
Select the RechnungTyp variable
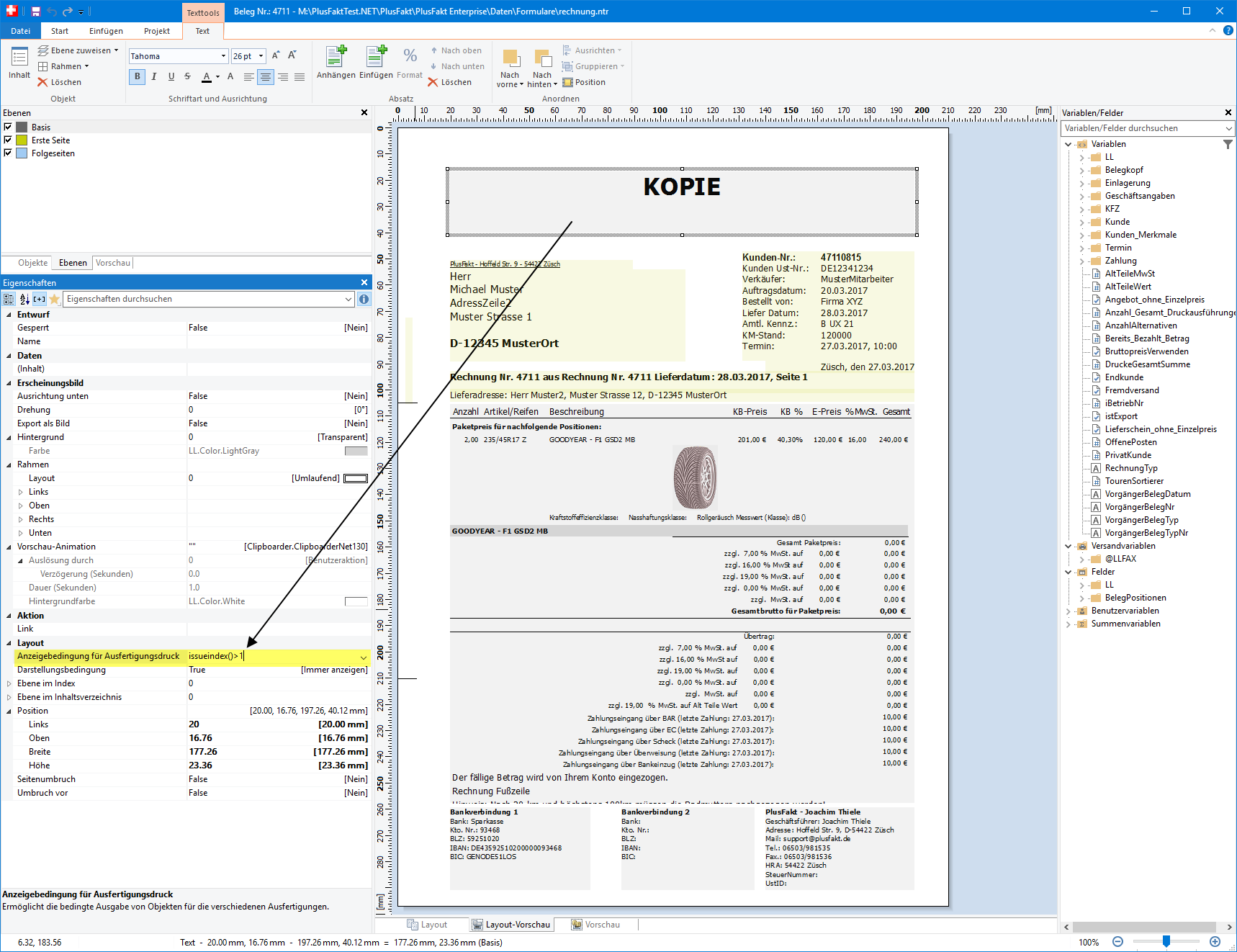(1131, 468)
